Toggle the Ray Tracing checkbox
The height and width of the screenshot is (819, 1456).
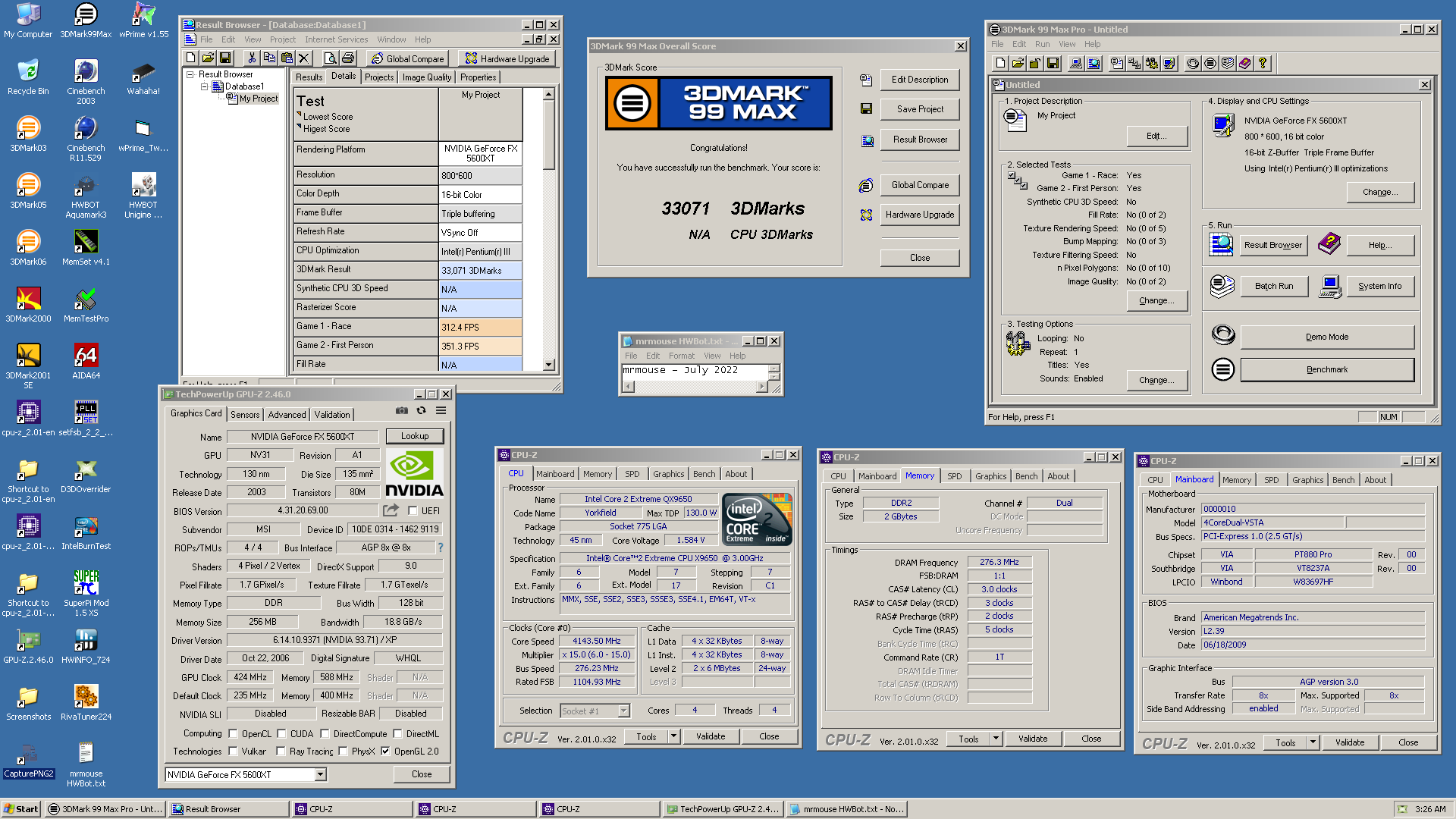click(x=281, y=751)
